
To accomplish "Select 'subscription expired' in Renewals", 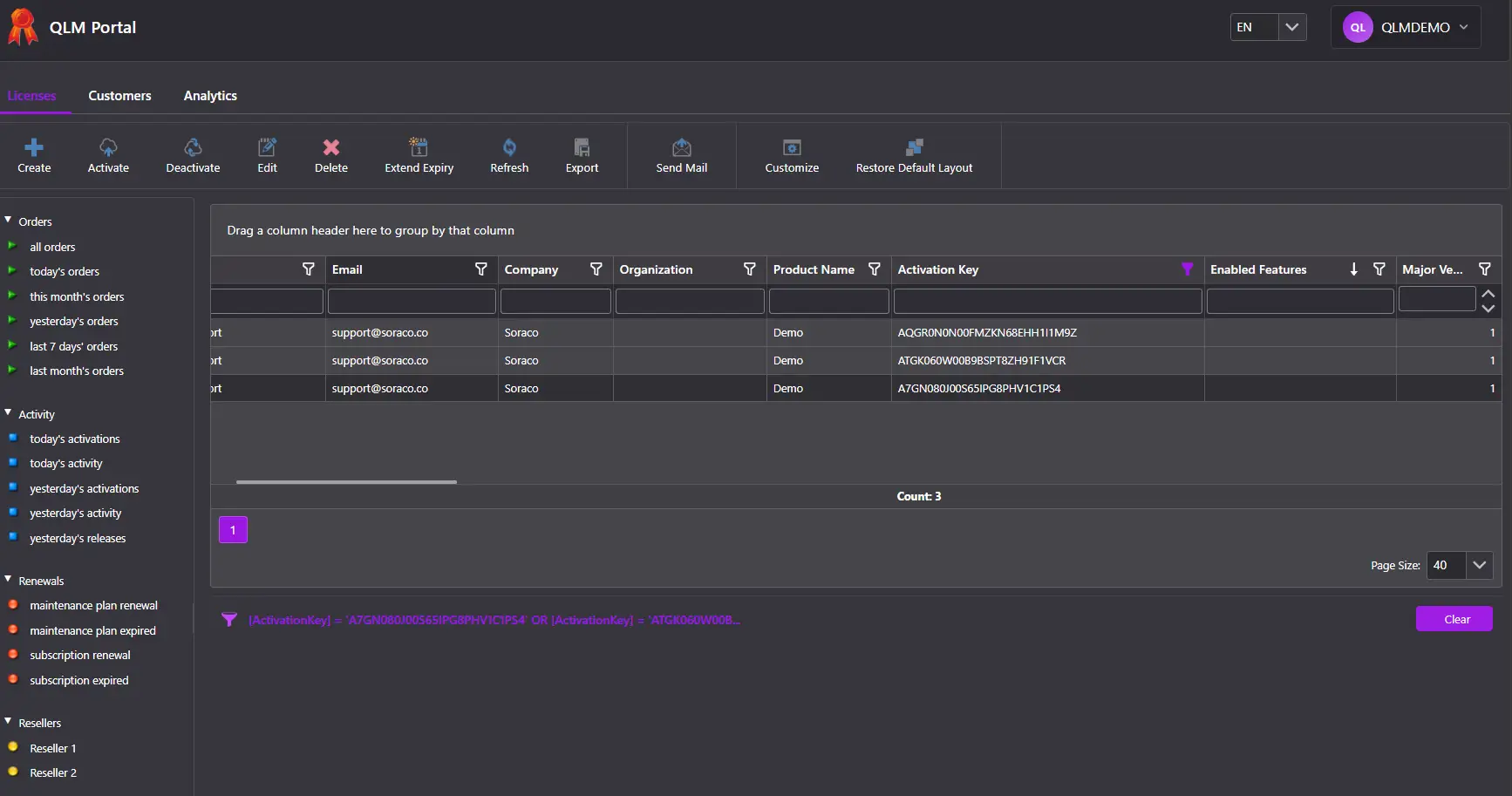I will coord(78,680).
